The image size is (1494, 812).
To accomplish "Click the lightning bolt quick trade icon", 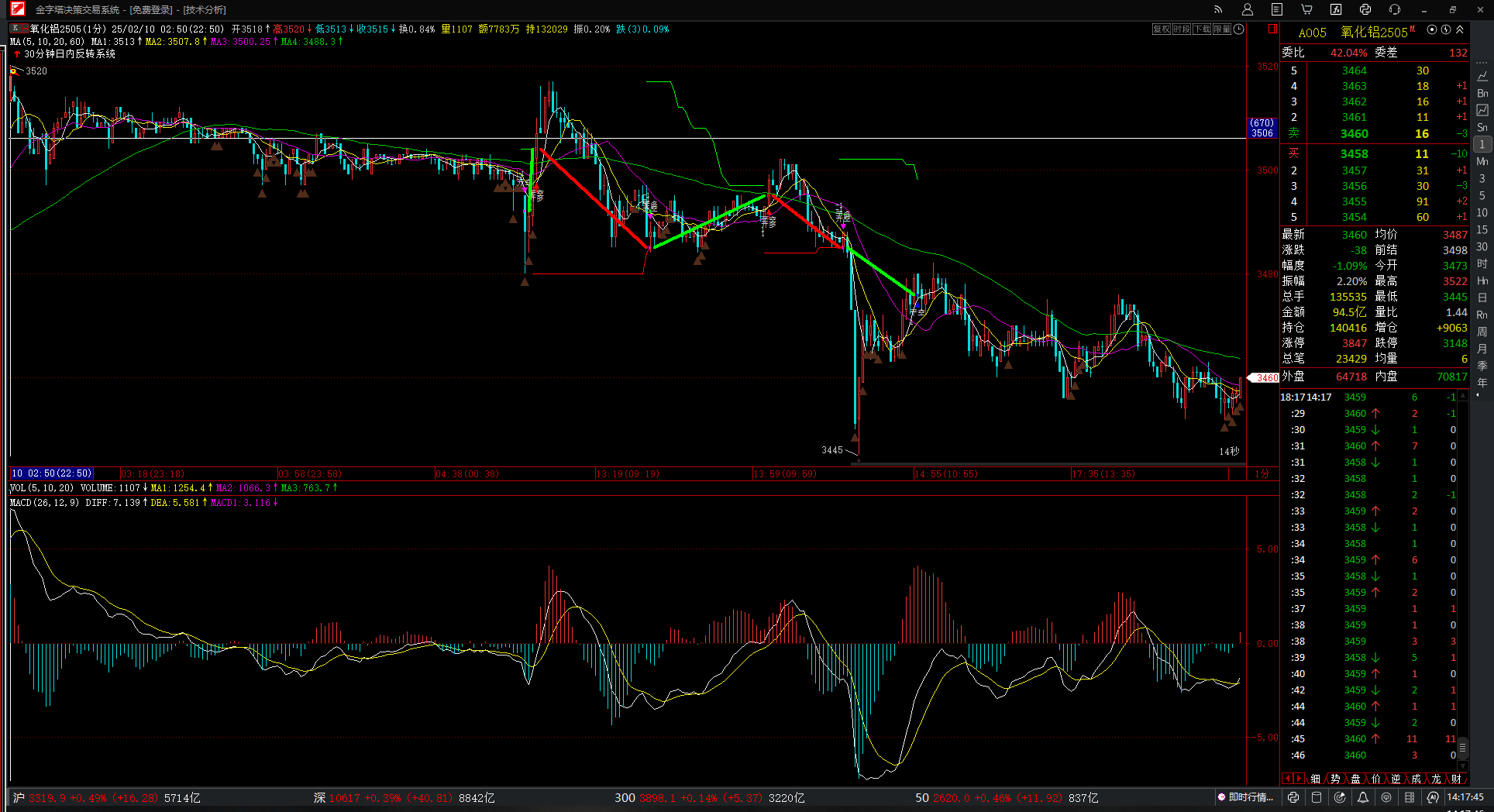I will [1446, 29].
